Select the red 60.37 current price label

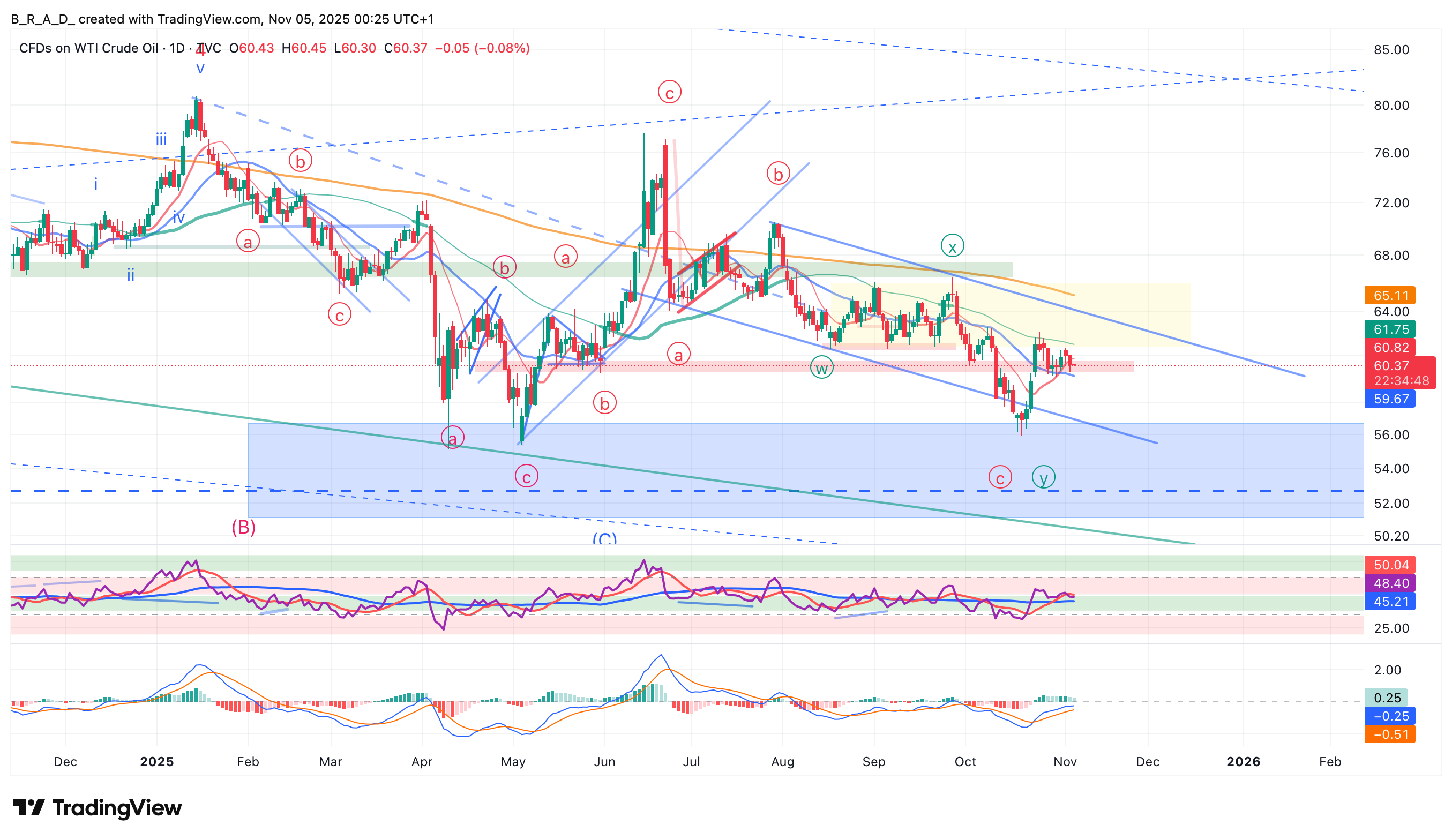[x=1391, y=366]
